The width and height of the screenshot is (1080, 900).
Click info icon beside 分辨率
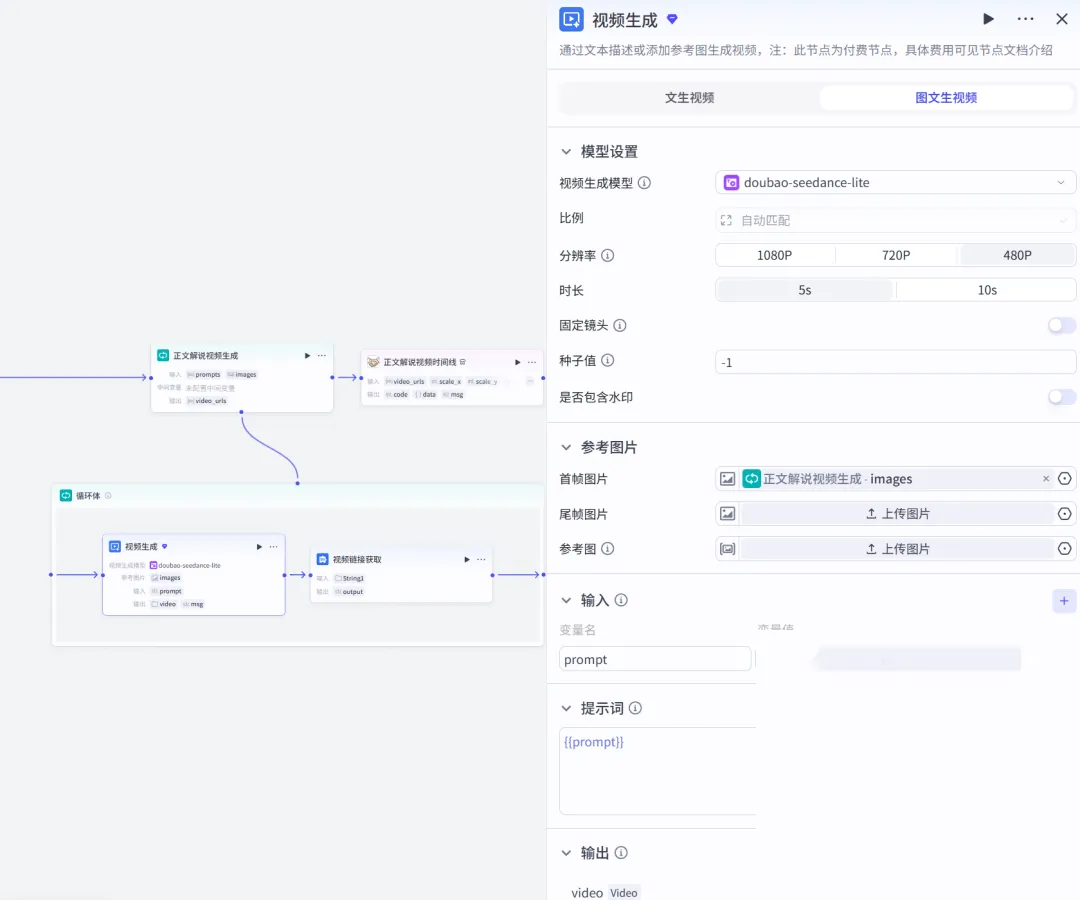pyautogui.click(x=608, y=255)
